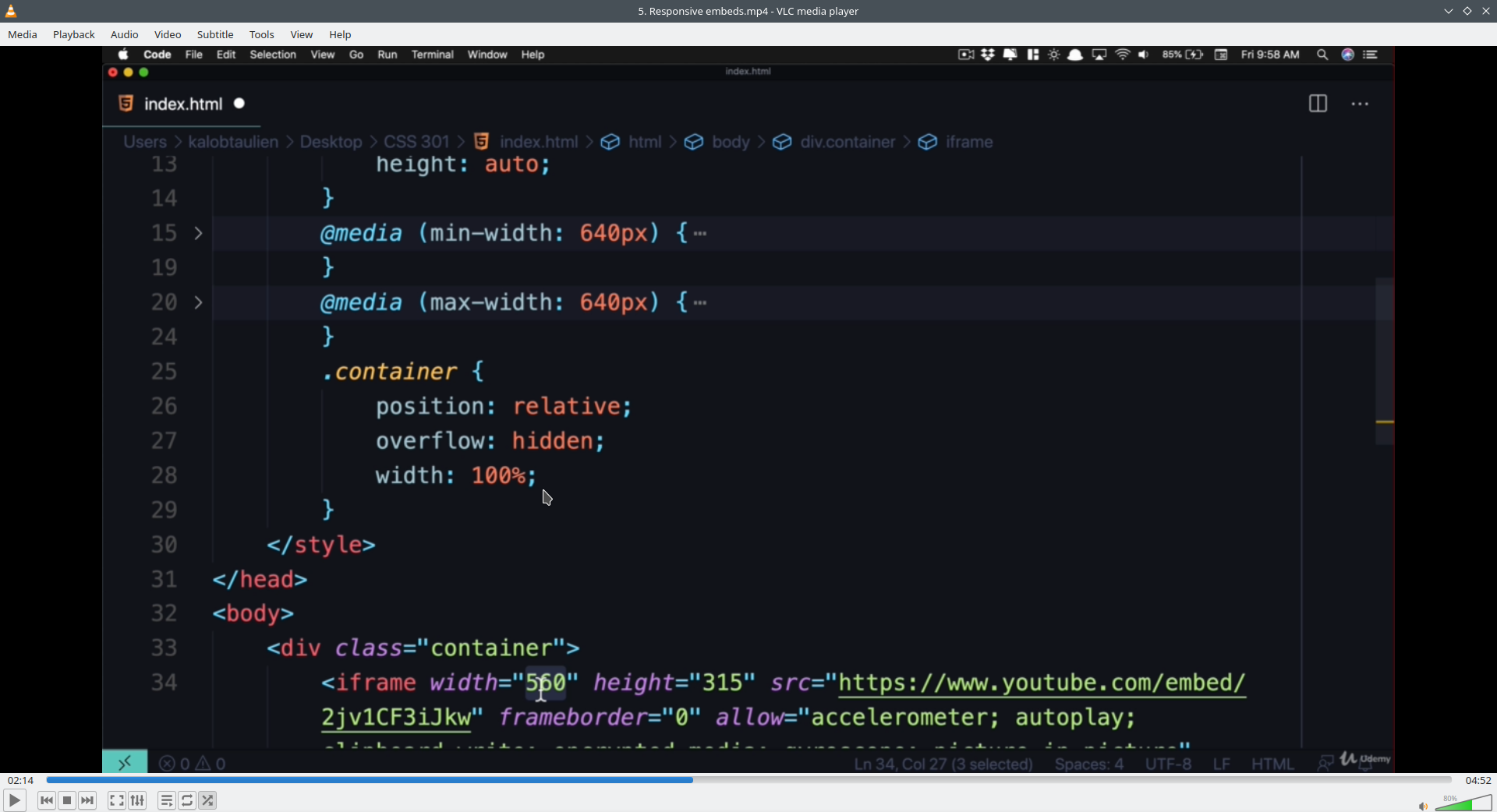This screenshot has height=812, width=1497.
Task: Open the Apple menu in the video
Action: [x=123, y=55]
